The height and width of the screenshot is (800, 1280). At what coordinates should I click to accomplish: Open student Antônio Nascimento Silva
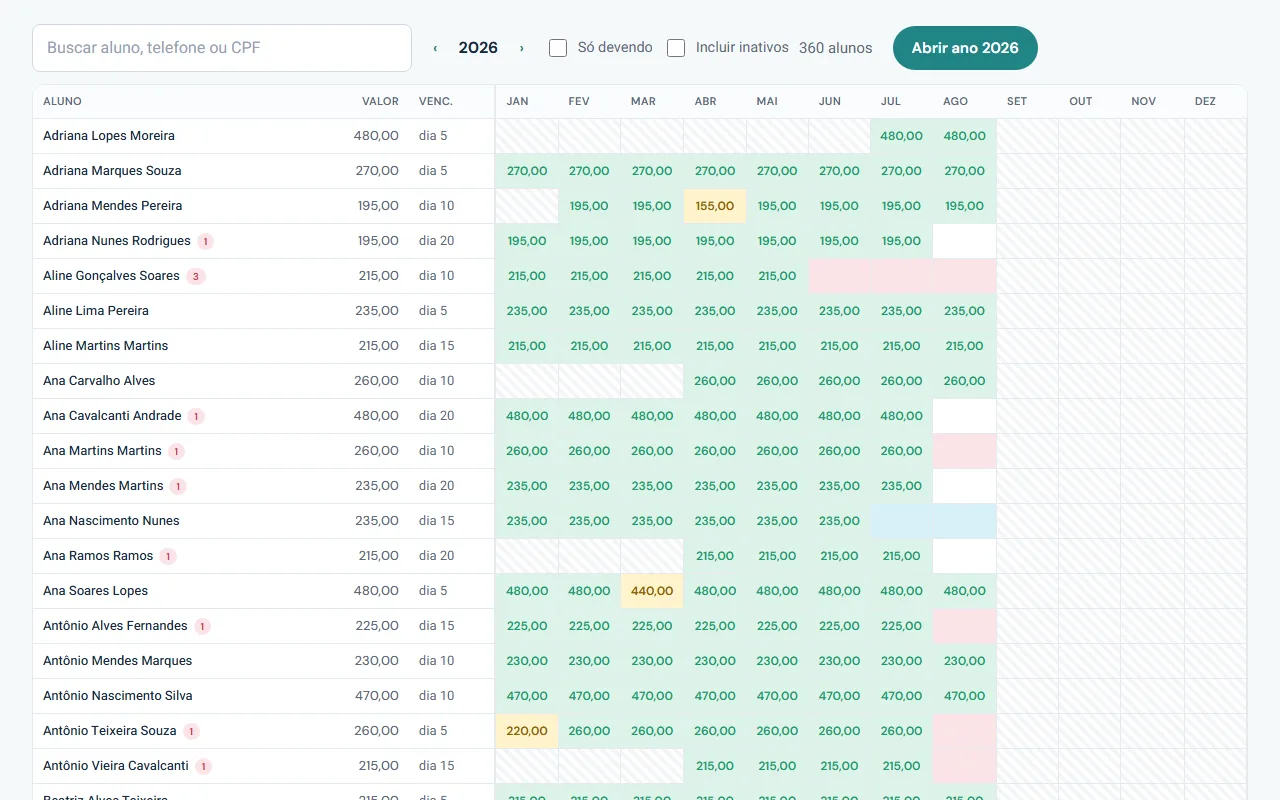click(x=118, y=696)
